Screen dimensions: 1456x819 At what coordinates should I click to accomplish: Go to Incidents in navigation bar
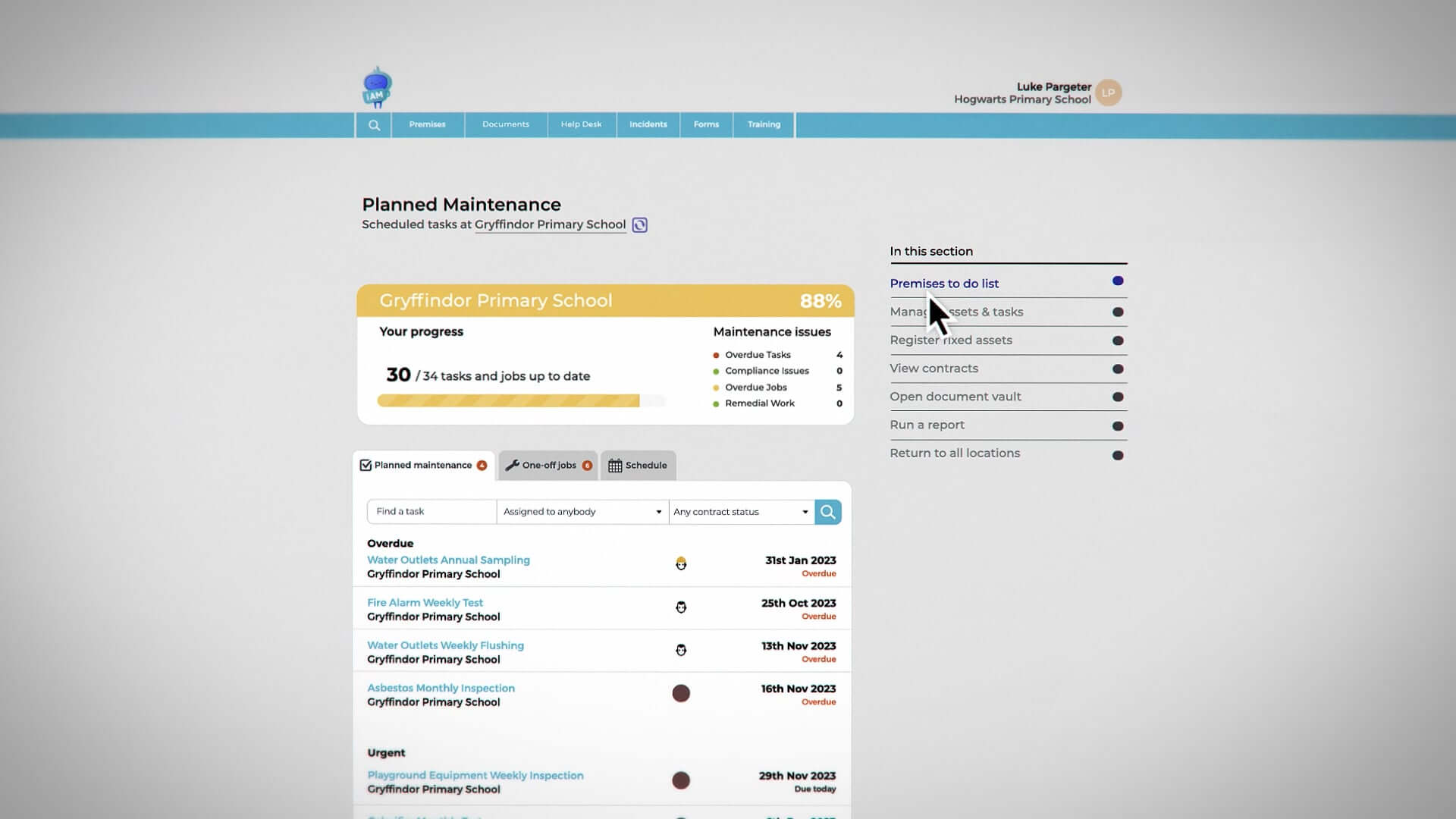[648, 124]
